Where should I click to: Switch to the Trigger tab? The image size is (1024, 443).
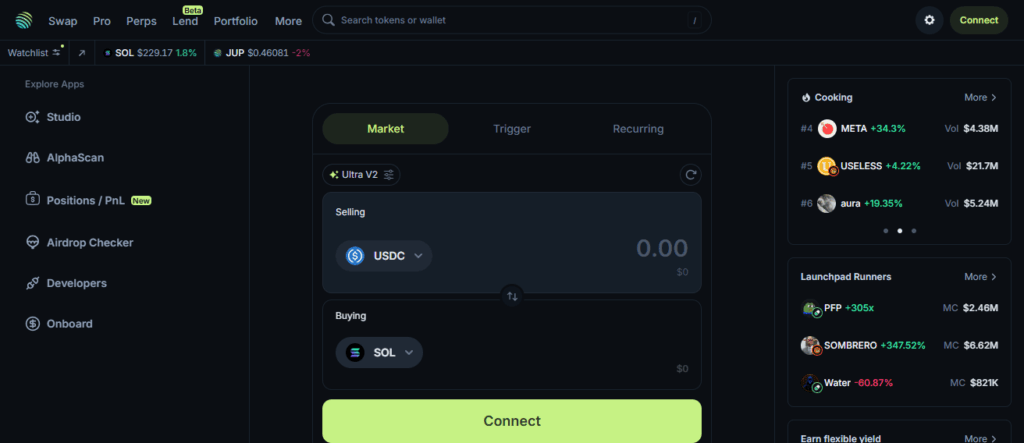512,129
